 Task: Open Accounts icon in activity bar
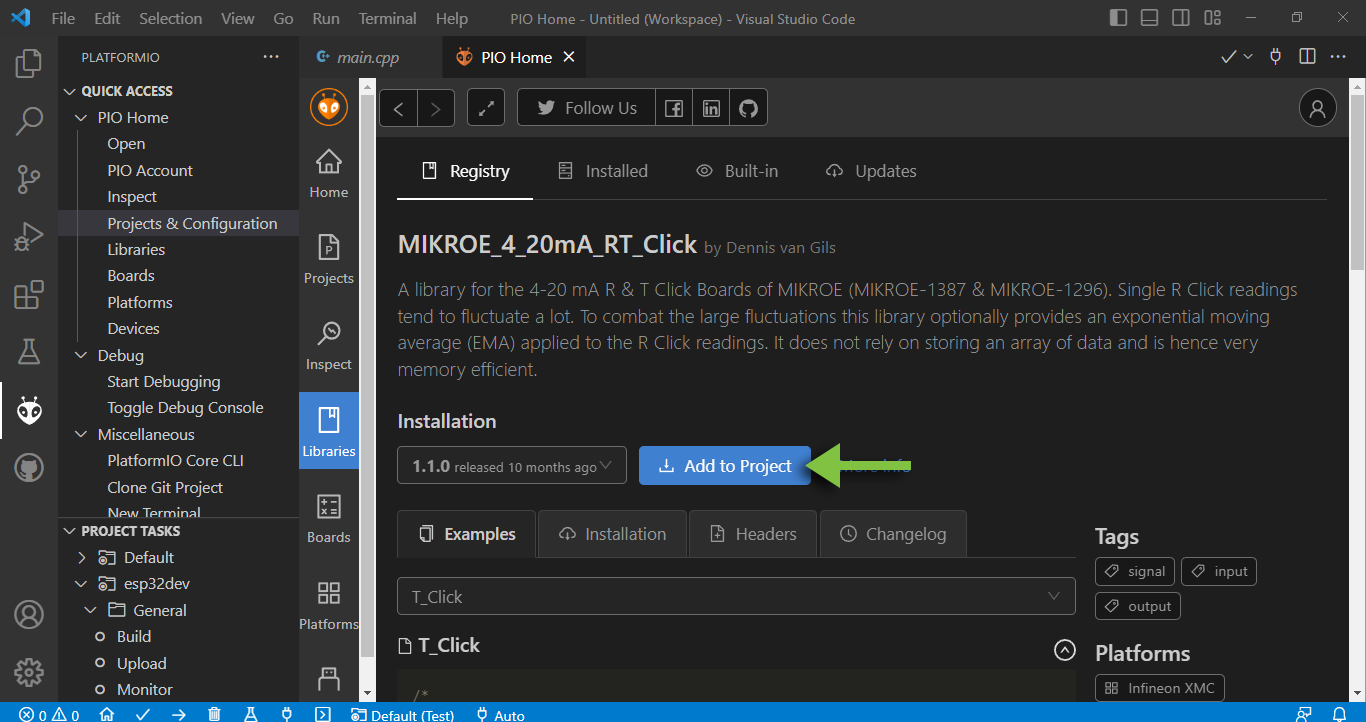[x=29, y=613]
